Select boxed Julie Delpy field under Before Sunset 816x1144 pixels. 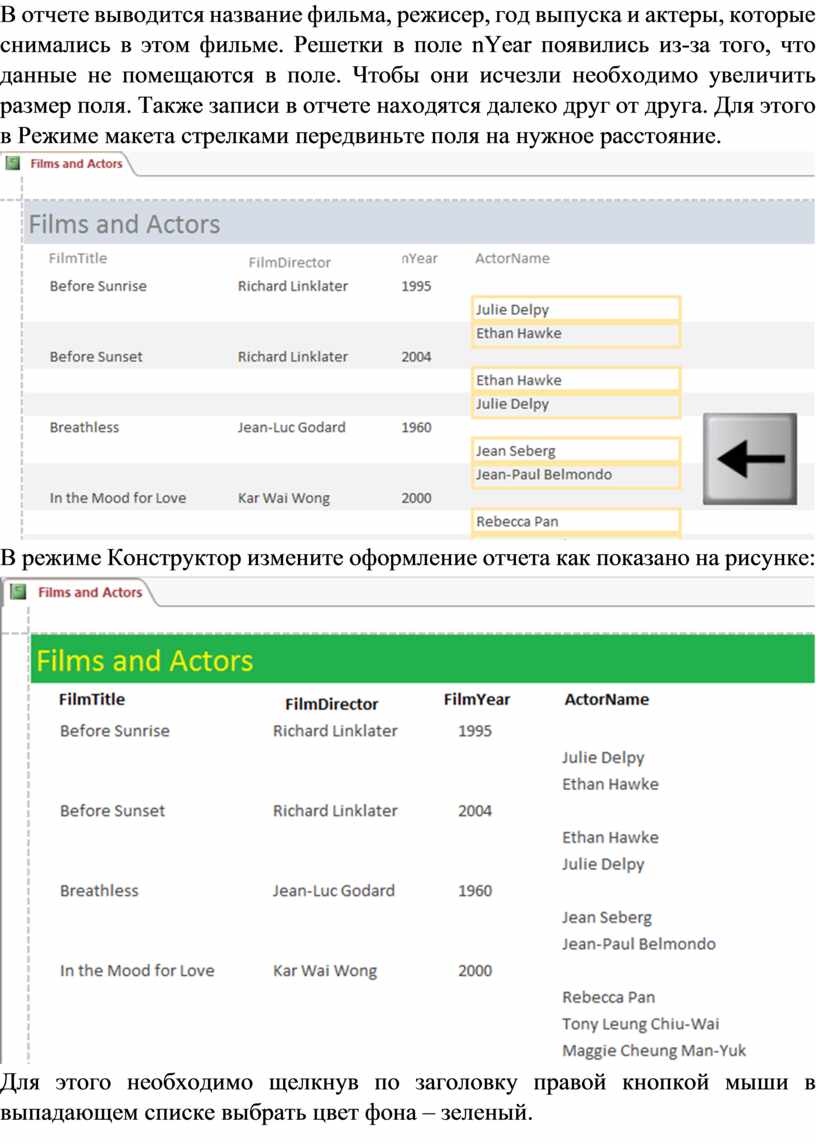click(x=576, y=404)
